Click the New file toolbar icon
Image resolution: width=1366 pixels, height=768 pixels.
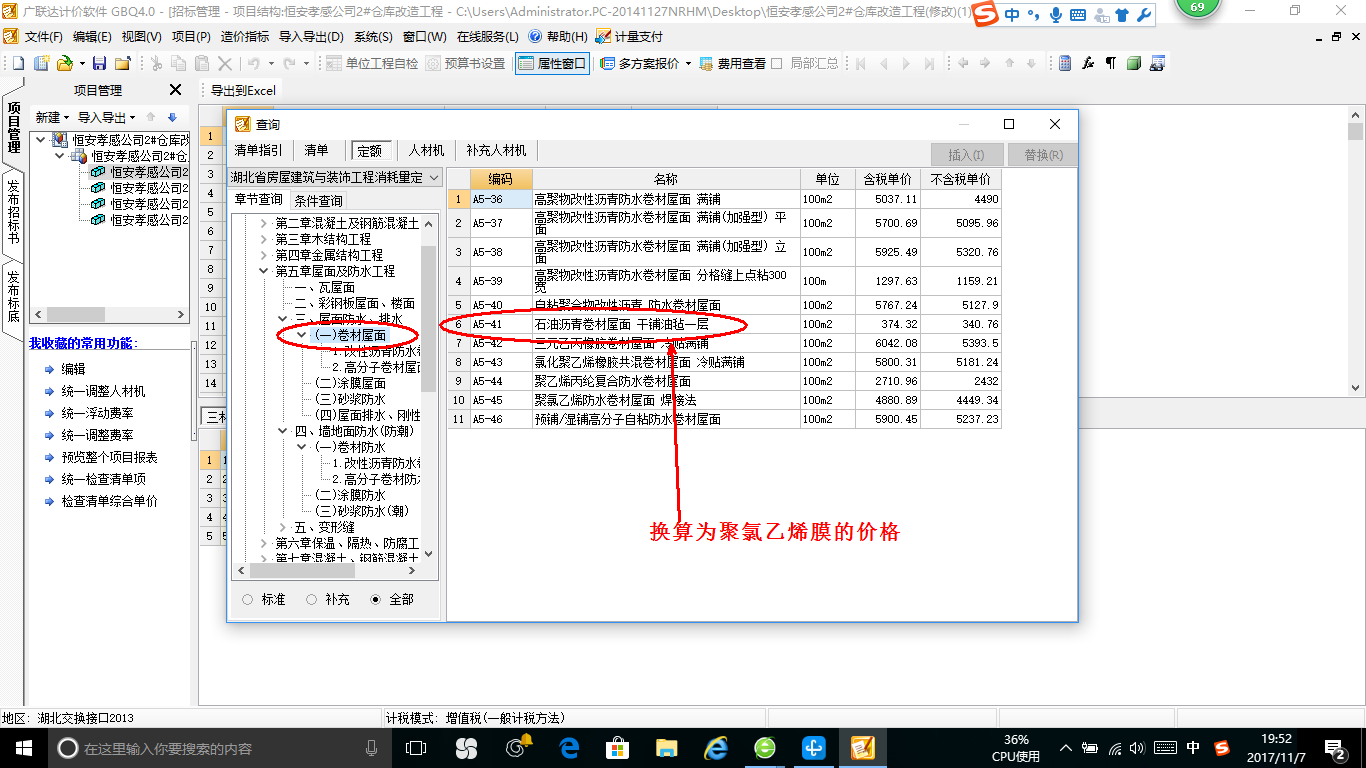click(x=17, y=63)
